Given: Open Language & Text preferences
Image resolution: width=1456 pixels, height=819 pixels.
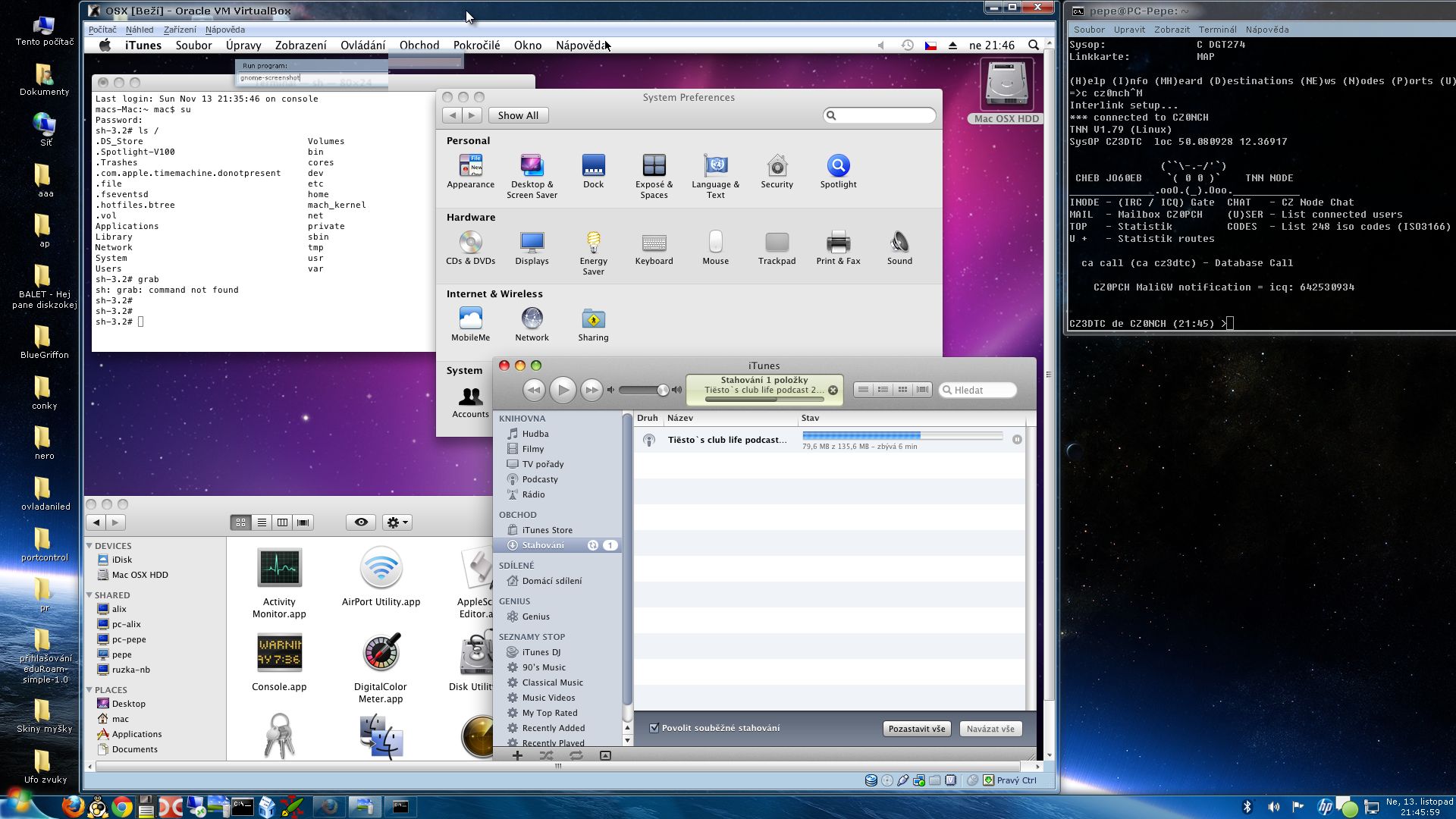Looking at the screenshot, I should click(715, 177).
